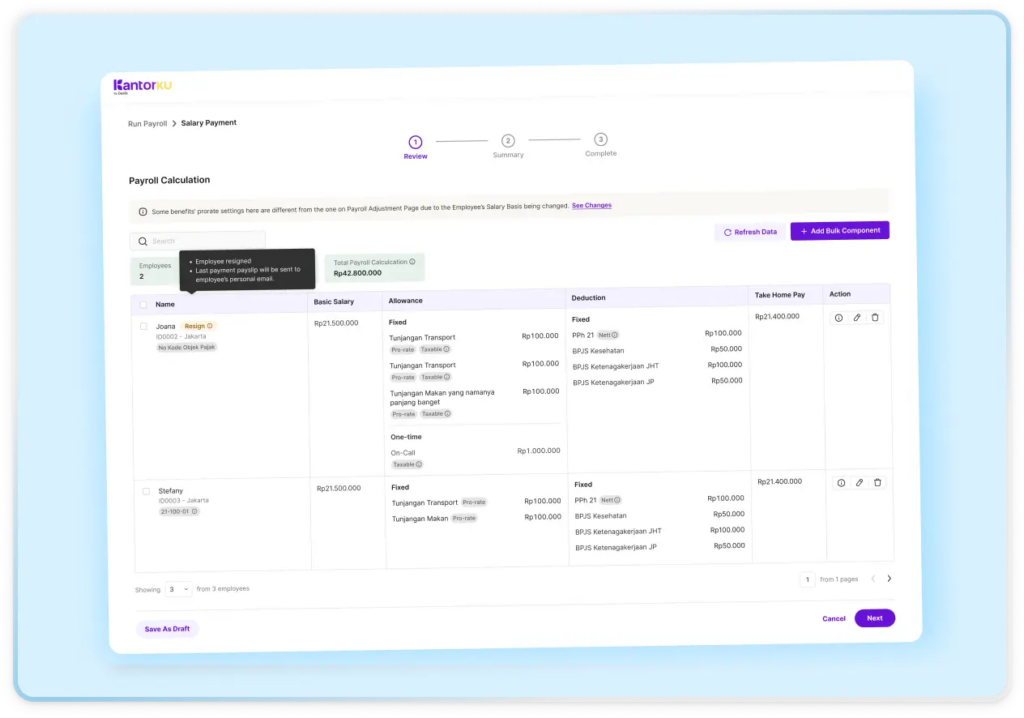The height and width of the screenshot is (718, 1024).
Task: Click the Add Bulk Component button
Action: 839,231
